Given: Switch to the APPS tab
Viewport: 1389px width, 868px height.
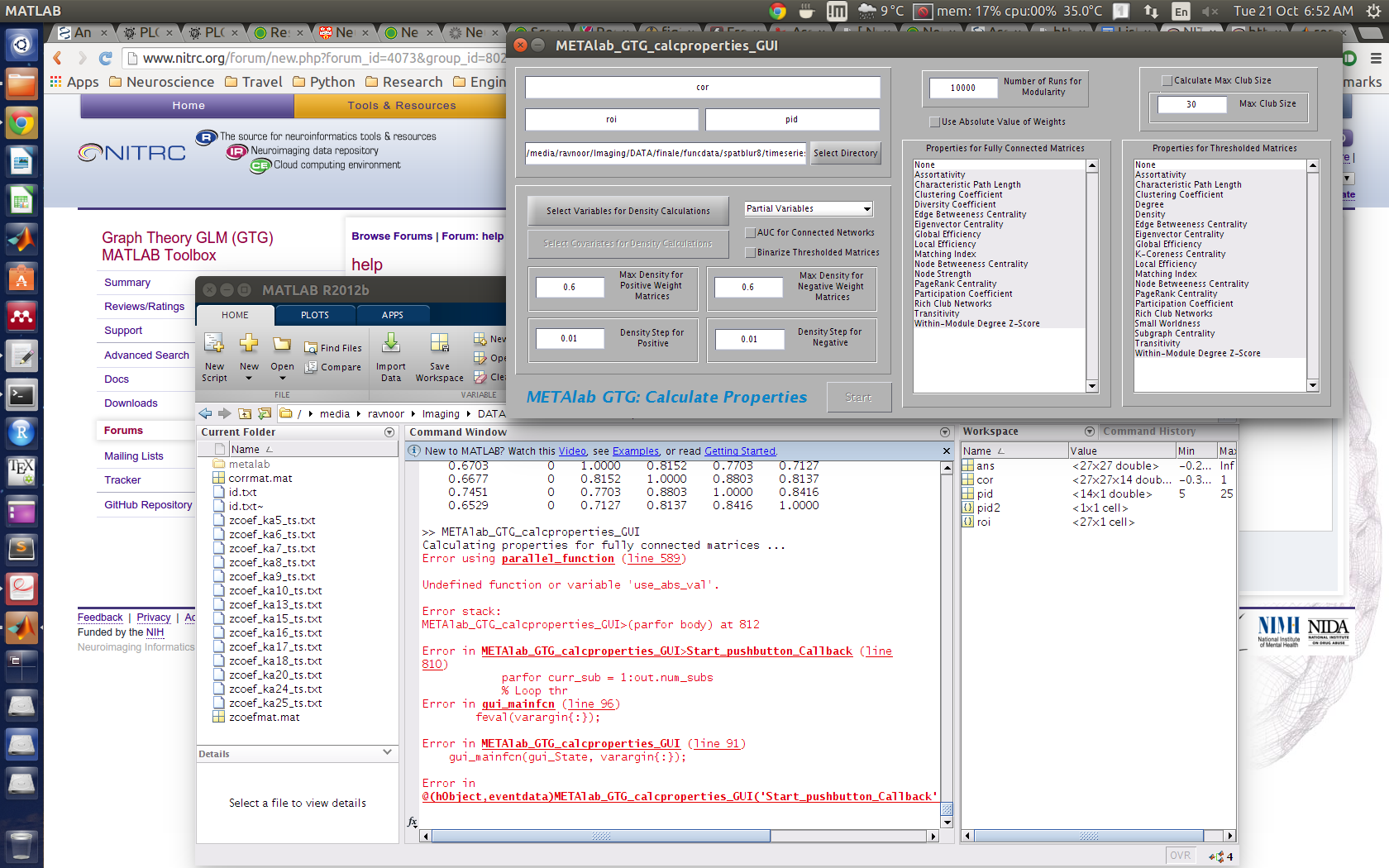Looking at the screenshot, I should pyautogui.click(x=392, y=315).
